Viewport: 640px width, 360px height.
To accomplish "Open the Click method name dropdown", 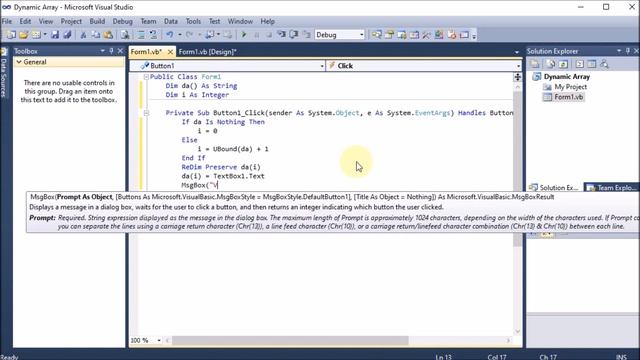I will 518,66.
